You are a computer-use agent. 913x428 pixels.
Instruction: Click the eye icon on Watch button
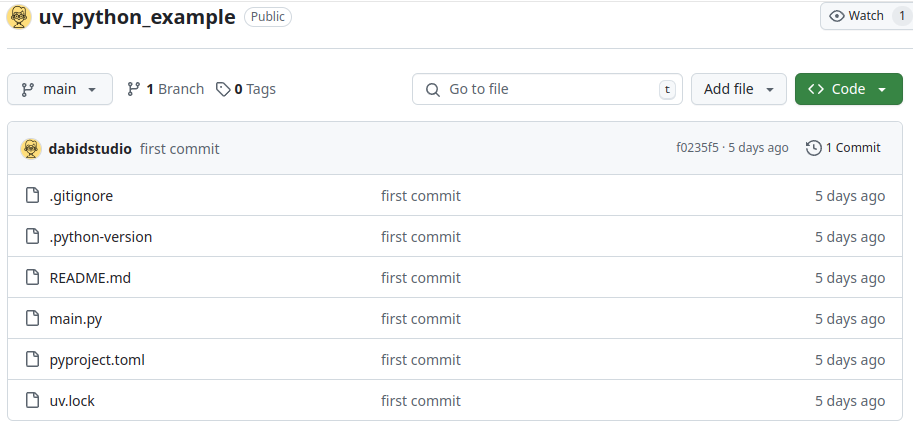tap(837, 16)
